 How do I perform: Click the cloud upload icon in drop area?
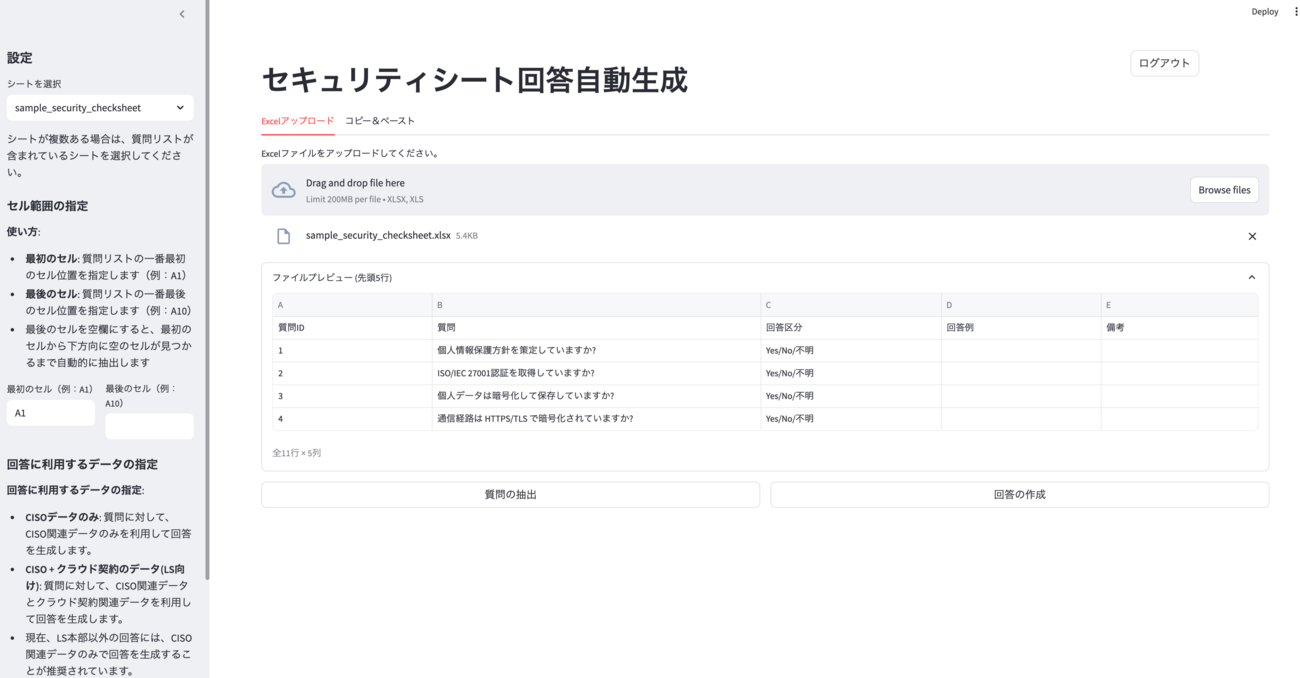tap(283, 189)
